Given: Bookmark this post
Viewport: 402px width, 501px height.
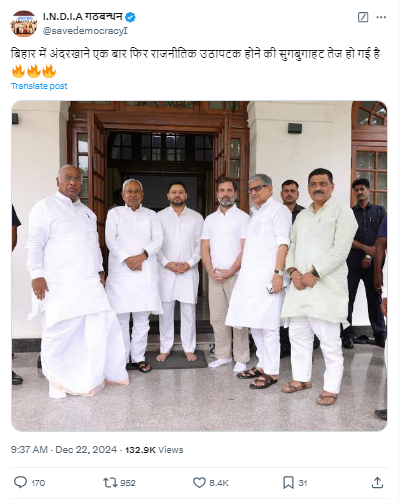Looking at the screenshot, I should click(x=288, y=482).
